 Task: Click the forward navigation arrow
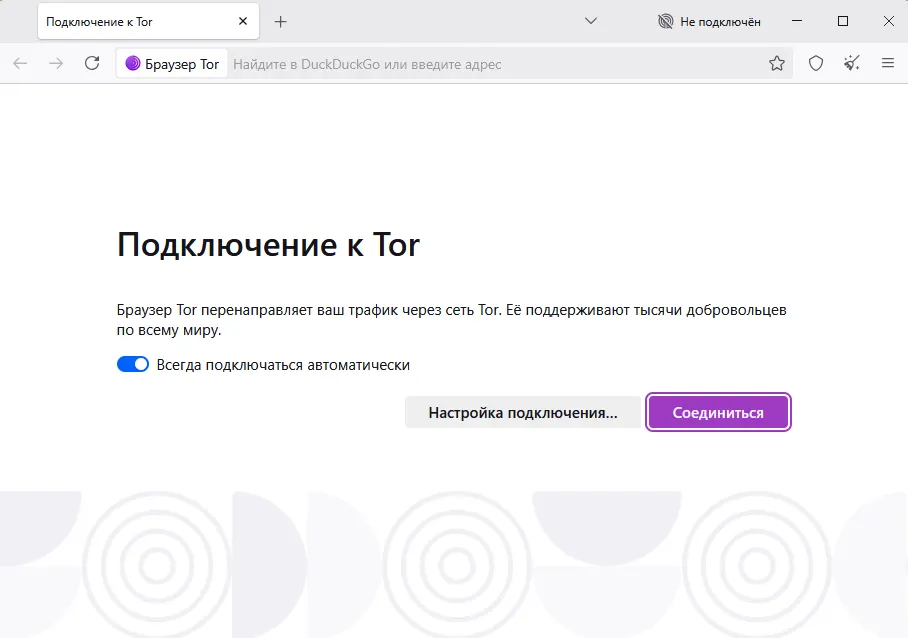coord(56,62)
